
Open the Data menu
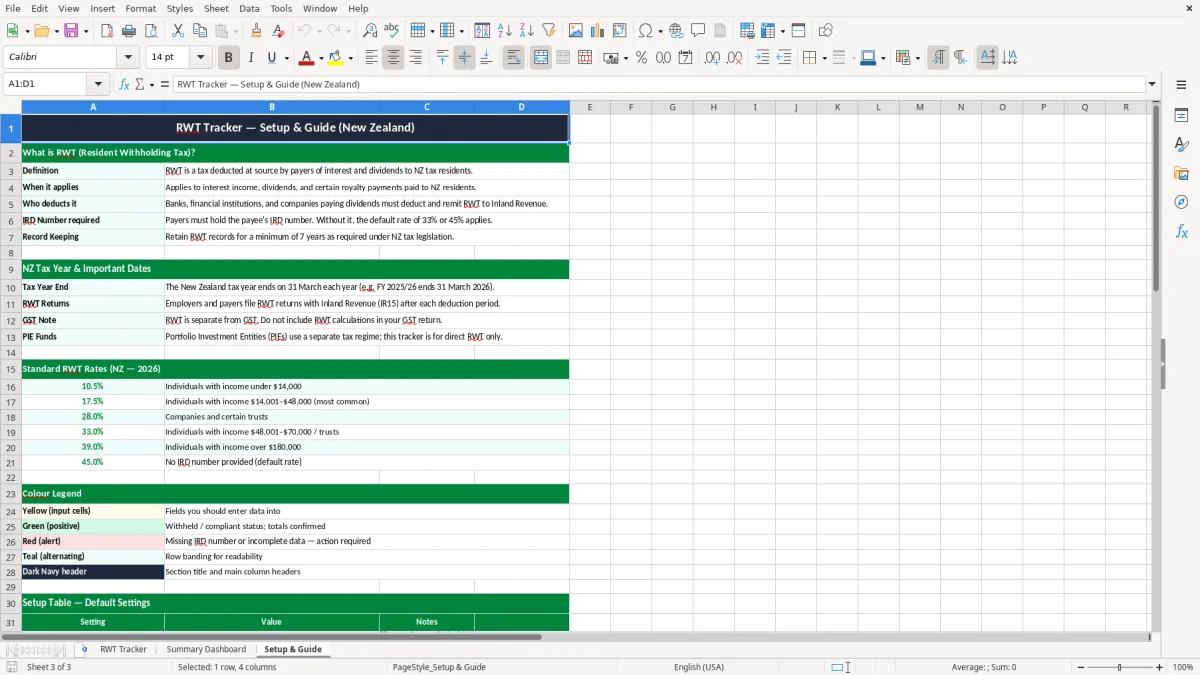click(x=249, y=8)
